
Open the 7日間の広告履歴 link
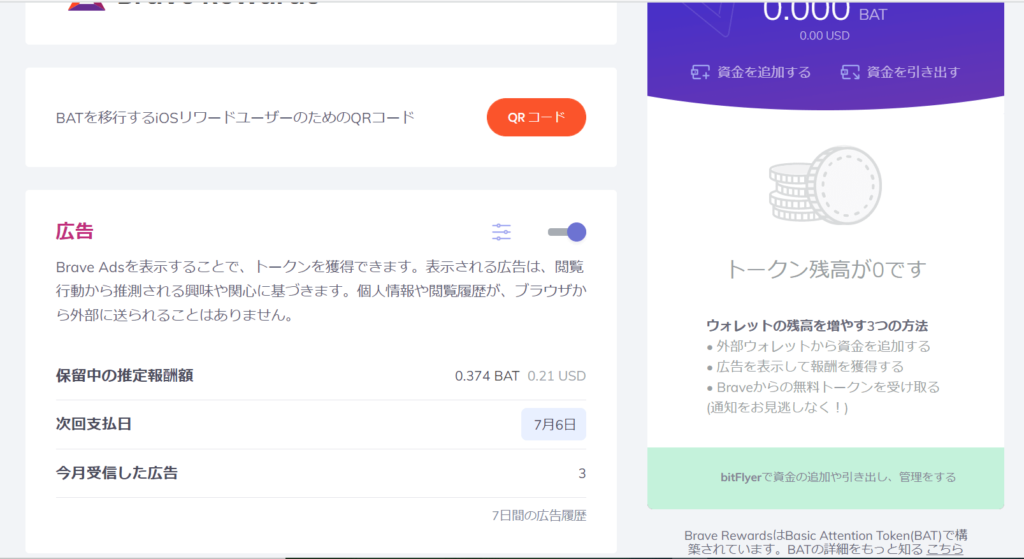click(539, 515)
